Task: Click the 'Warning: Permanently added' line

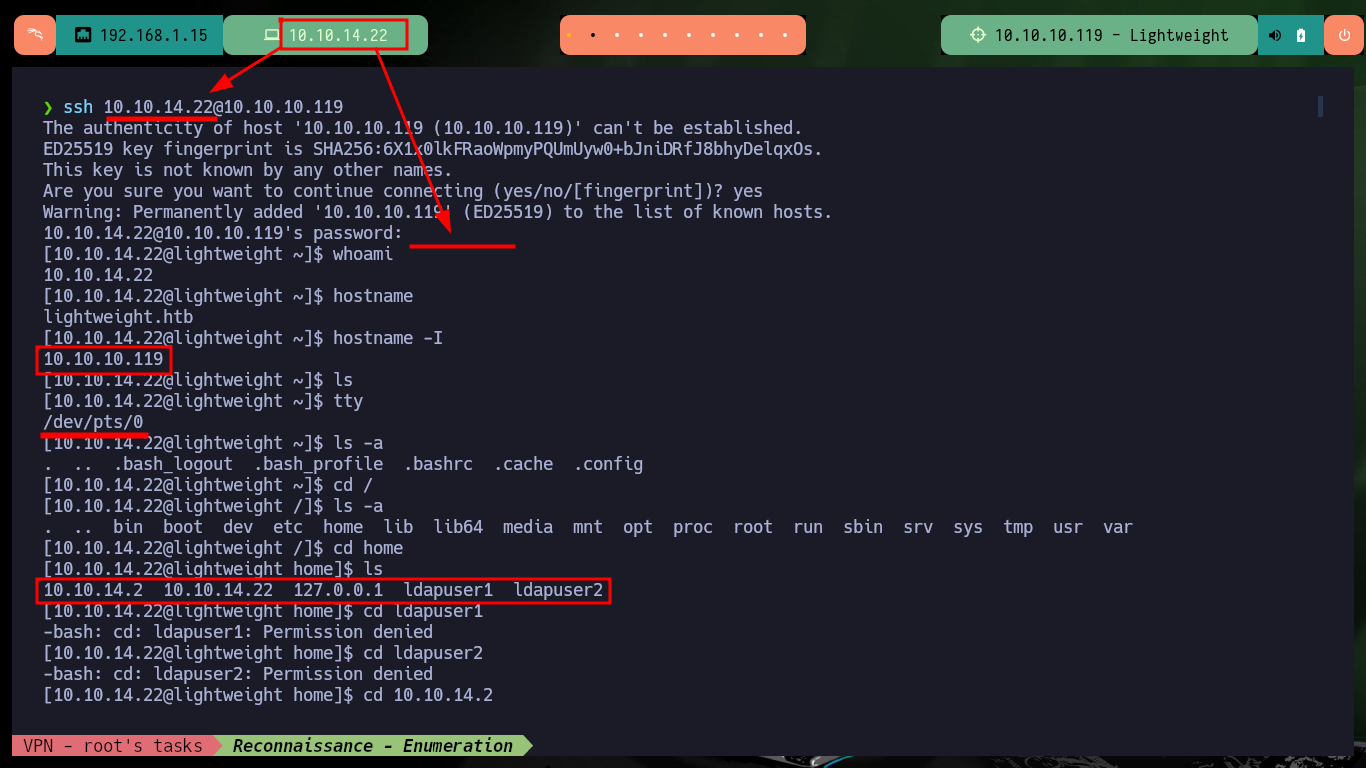Action: pos(438,212)
